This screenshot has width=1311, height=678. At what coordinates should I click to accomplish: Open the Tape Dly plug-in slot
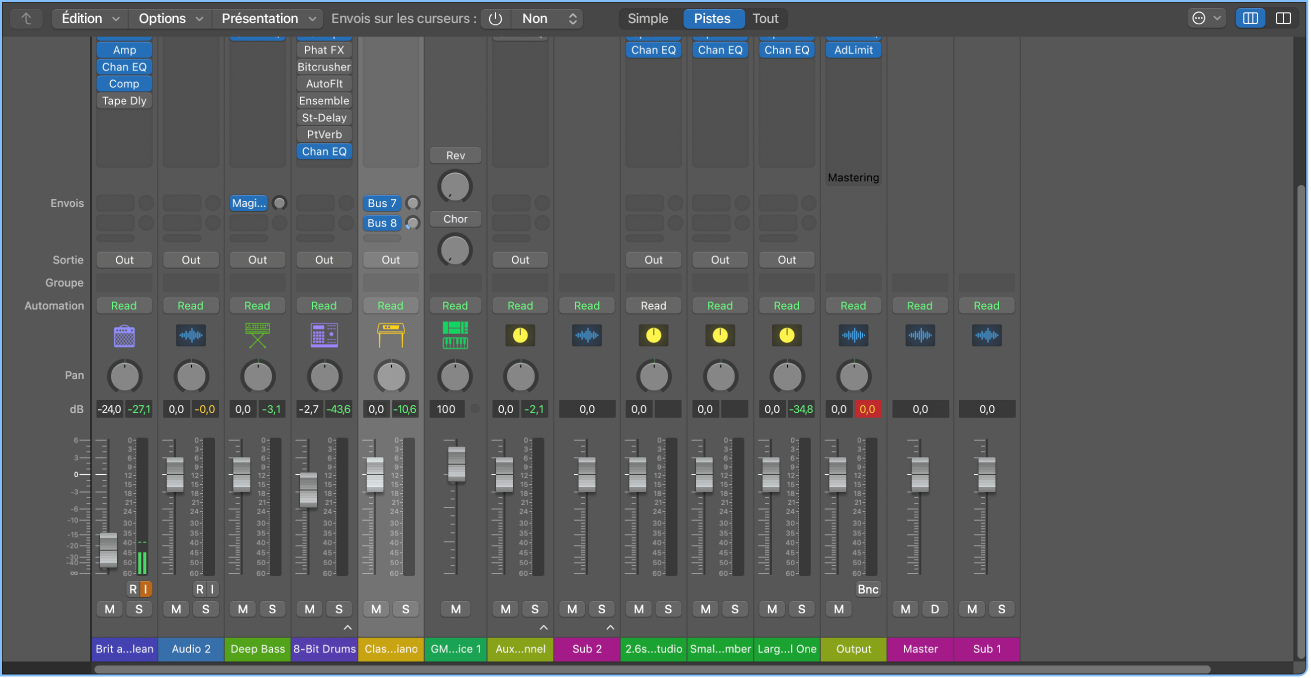click(x=124, y=101)
